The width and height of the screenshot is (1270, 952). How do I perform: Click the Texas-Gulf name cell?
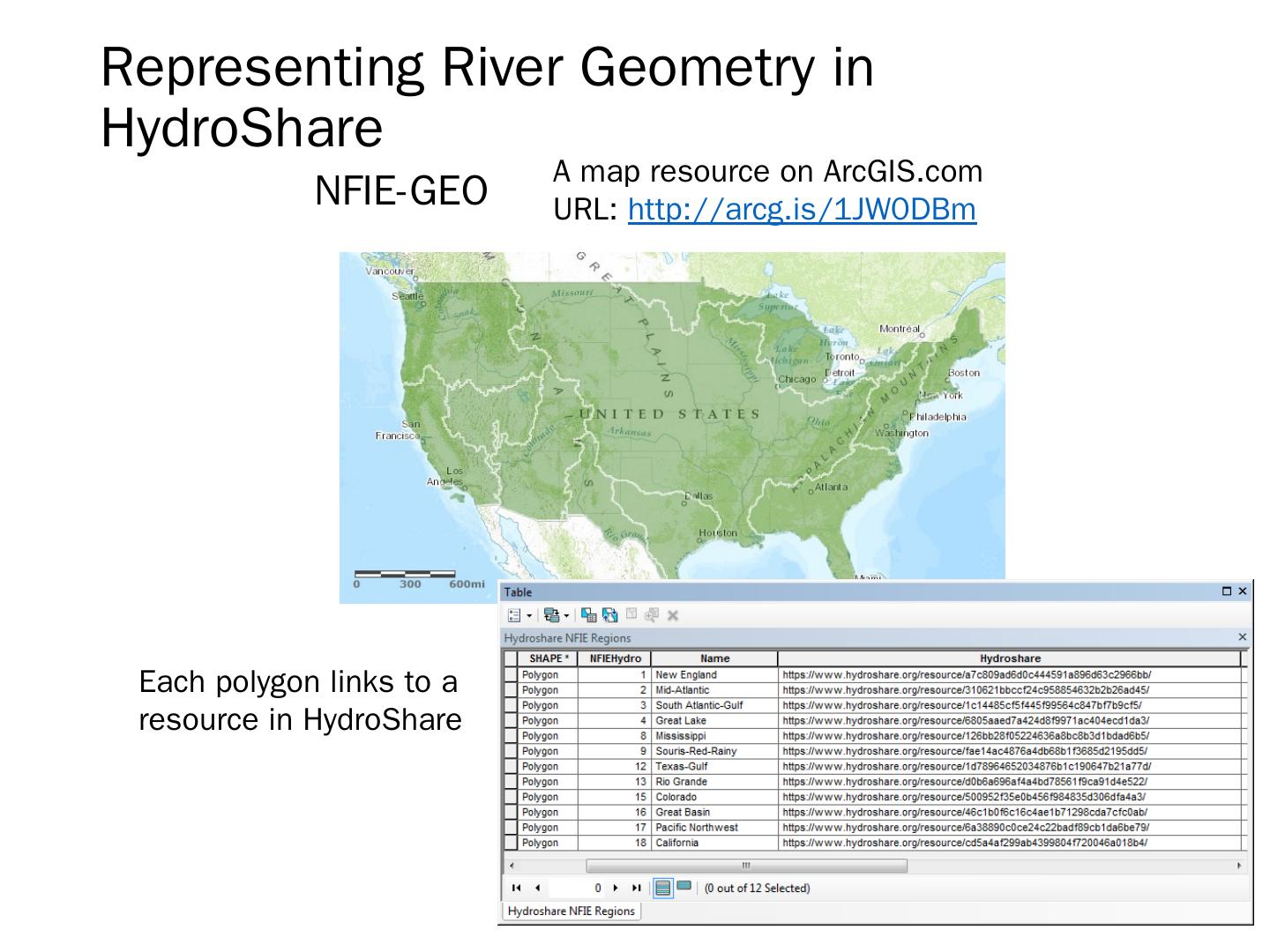714,767
